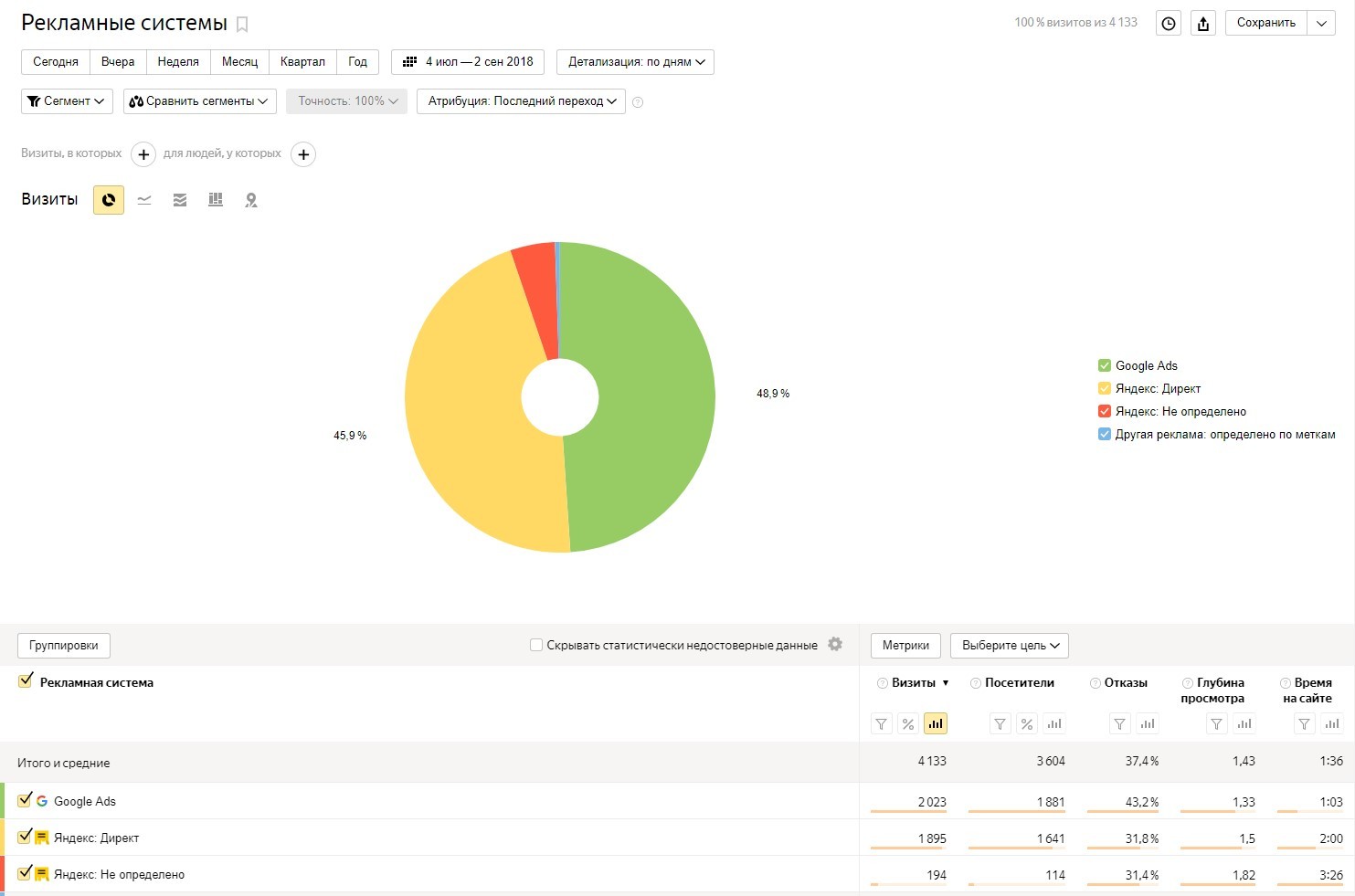Select the Месяц period tab
The width and height of the screenshot is (1355, 896).
(240, 62)
